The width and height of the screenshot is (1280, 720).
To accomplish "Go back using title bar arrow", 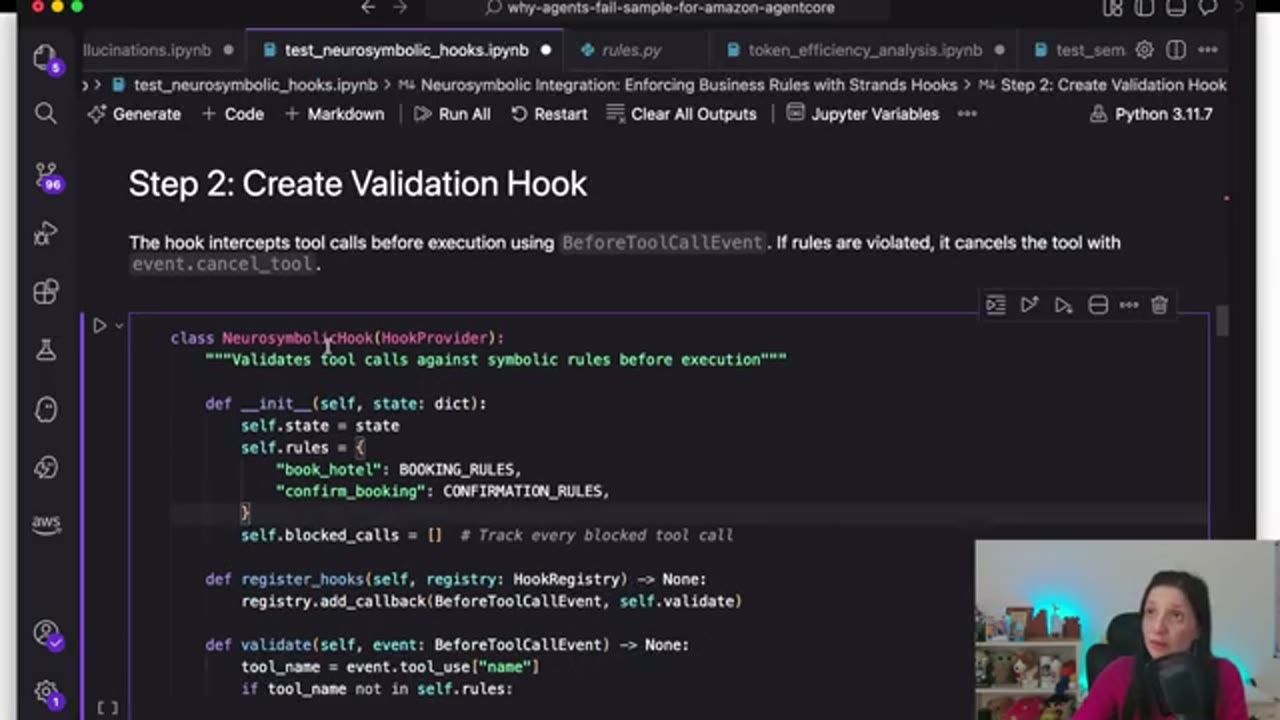I will click(368, 8).
